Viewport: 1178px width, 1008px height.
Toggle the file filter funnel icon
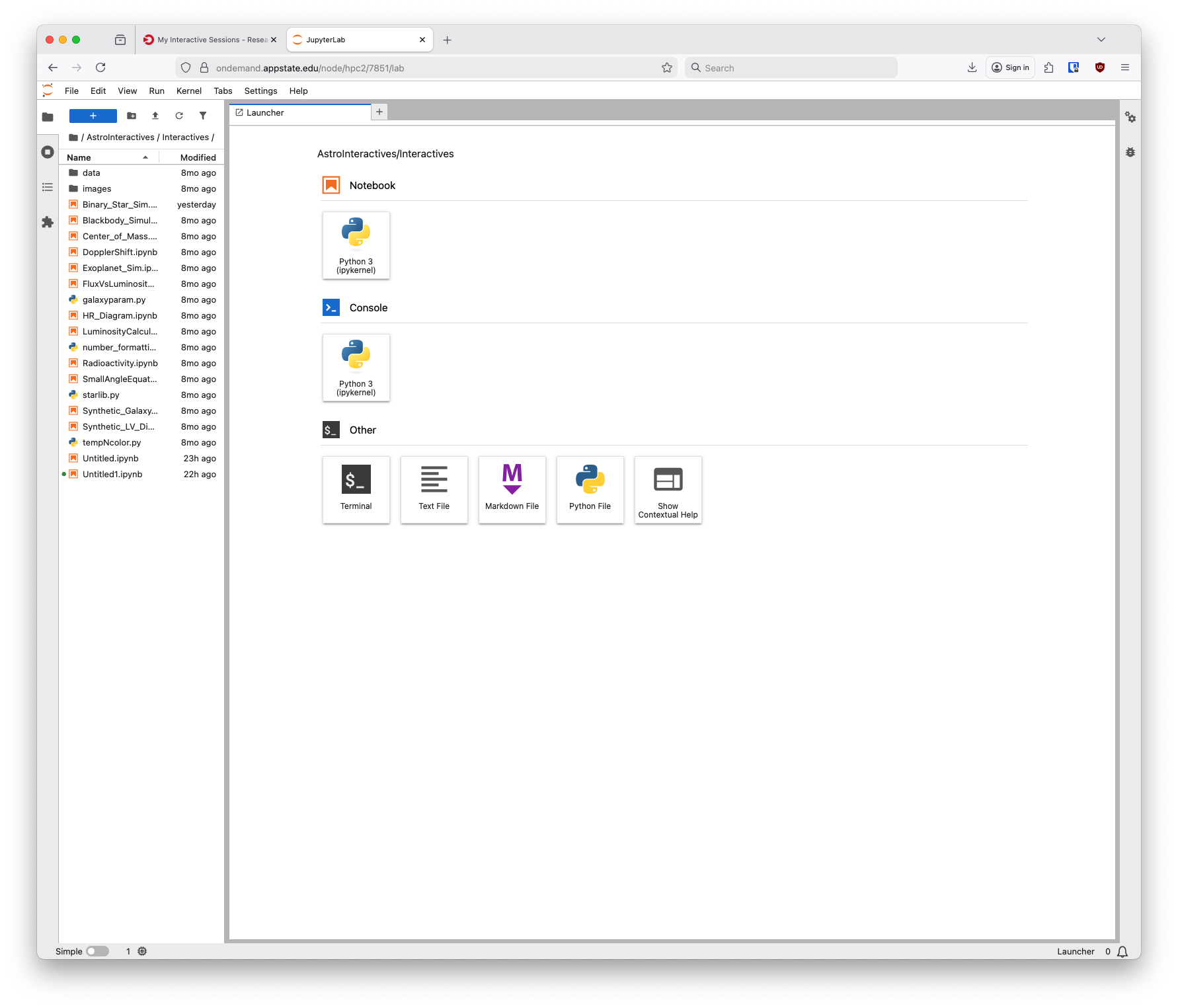pos(203,116)
